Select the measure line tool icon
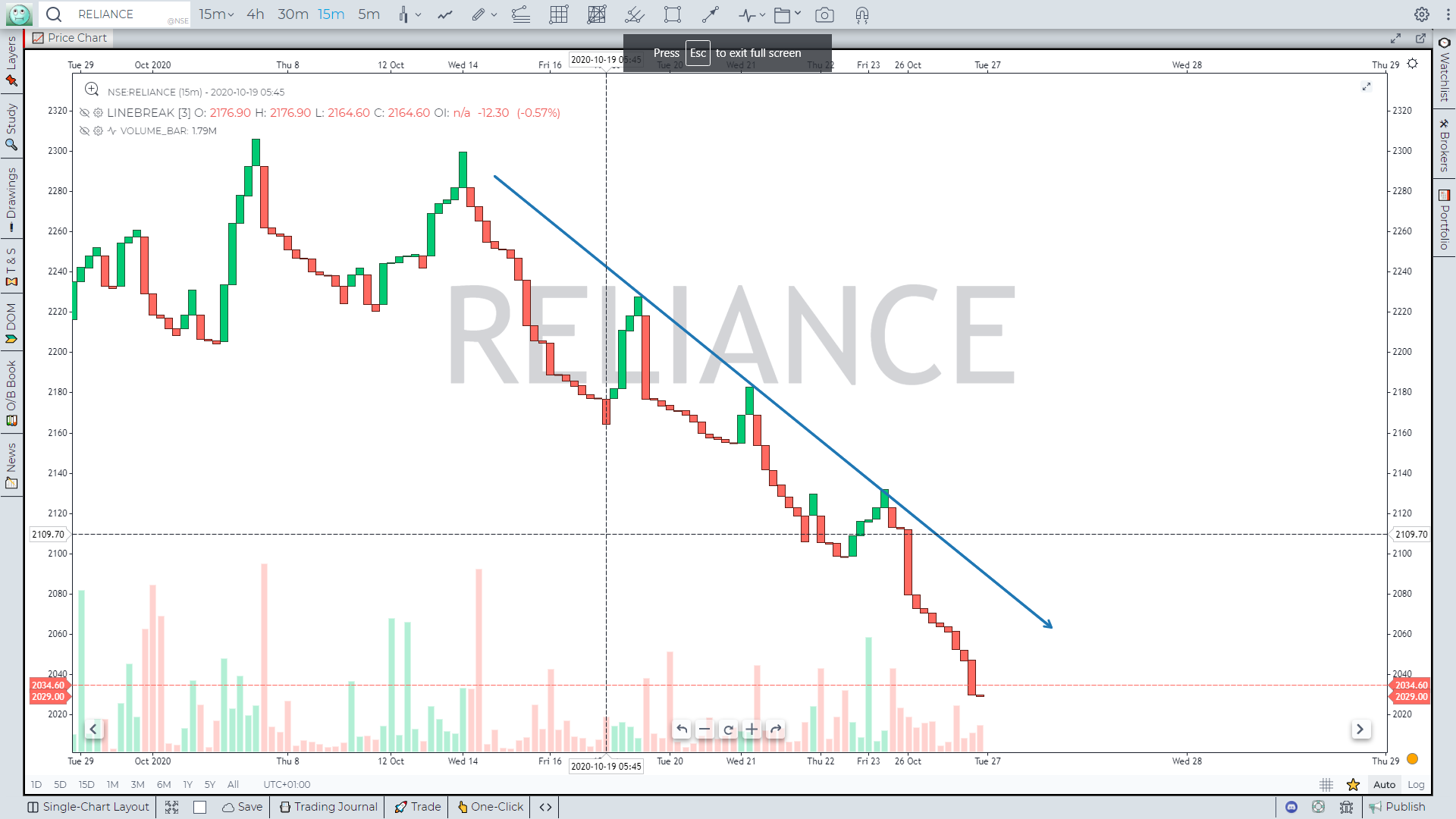 point(711,14)
